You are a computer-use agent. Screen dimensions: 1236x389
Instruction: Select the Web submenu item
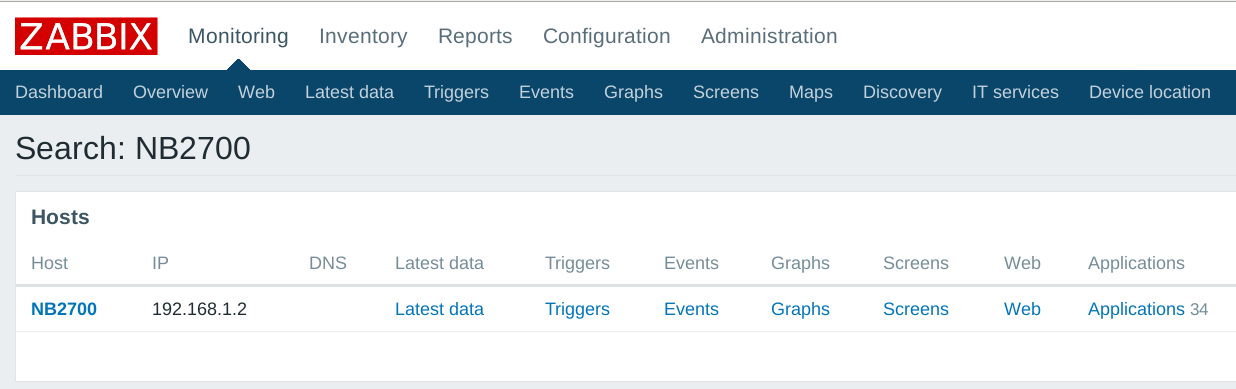tap(256, 92)
